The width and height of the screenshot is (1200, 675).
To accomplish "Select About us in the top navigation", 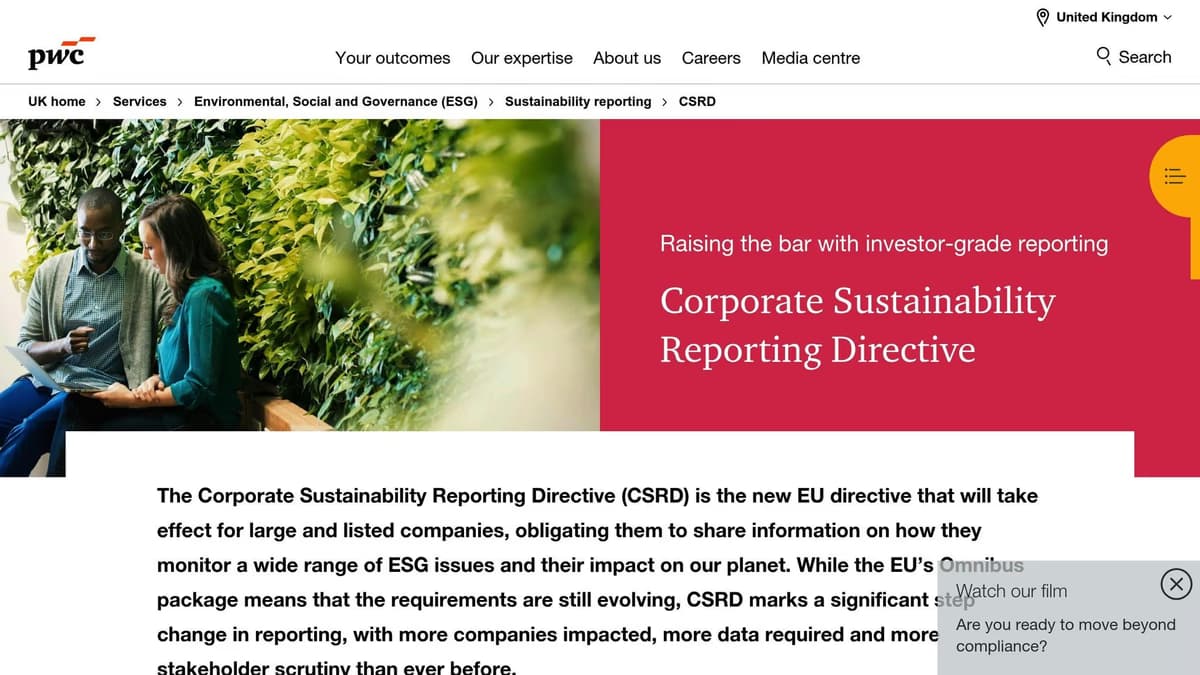I will pyautogui.click(x=626, y=58).
